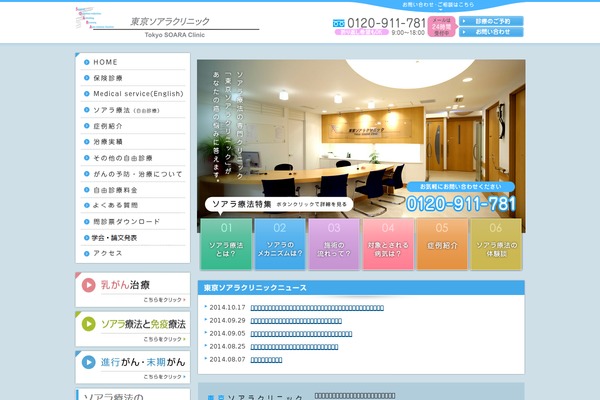Viewport: 600px width, 400px height.
Task: Open 学会・論文発表 page
Action: click(133, 238)
